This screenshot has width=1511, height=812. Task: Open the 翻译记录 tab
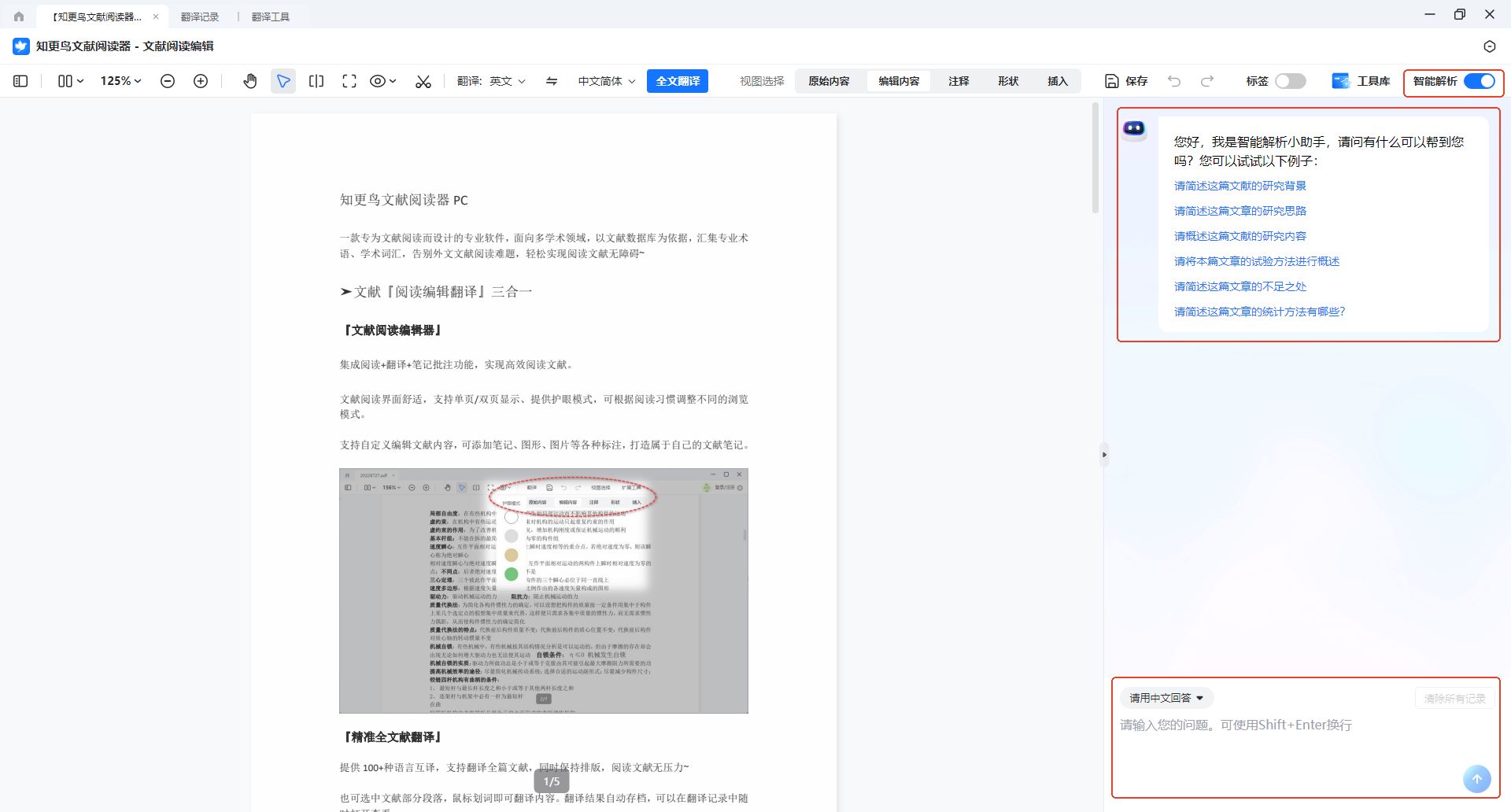(x=200, y=17)
